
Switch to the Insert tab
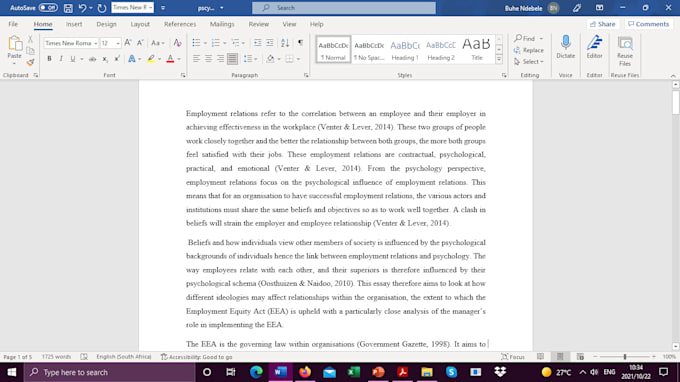pos(74,24)
